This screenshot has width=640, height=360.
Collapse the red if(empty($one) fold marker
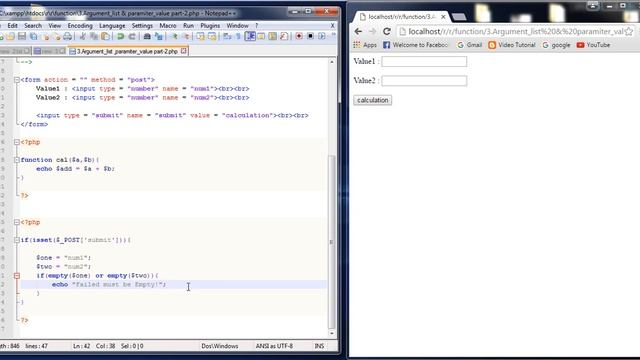17,276
